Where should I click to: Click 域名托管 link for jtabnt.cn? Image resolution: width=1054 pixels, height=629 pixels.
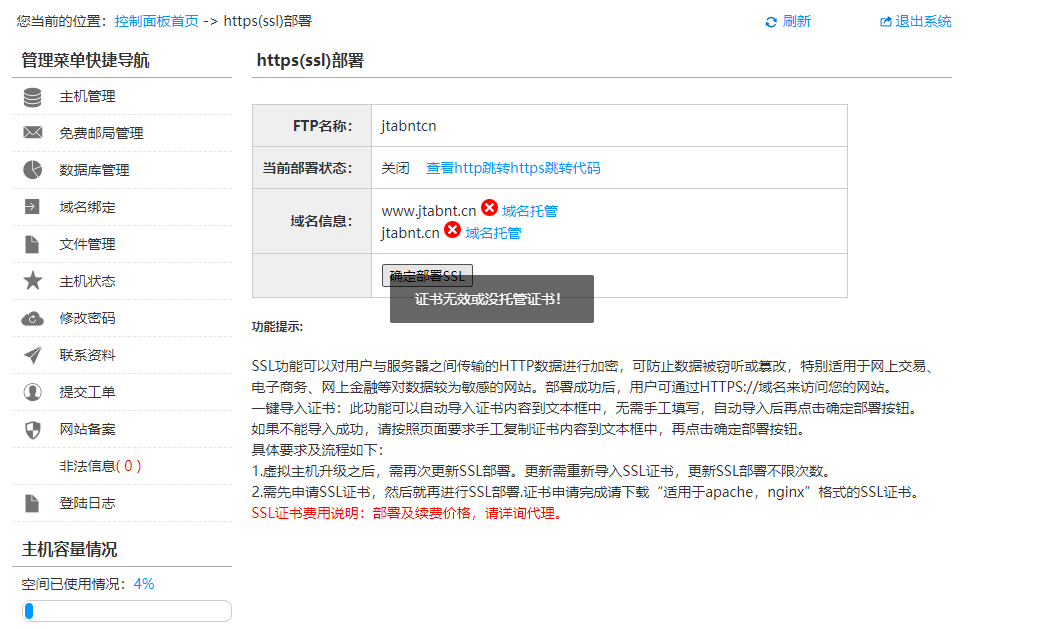(493, 233)
